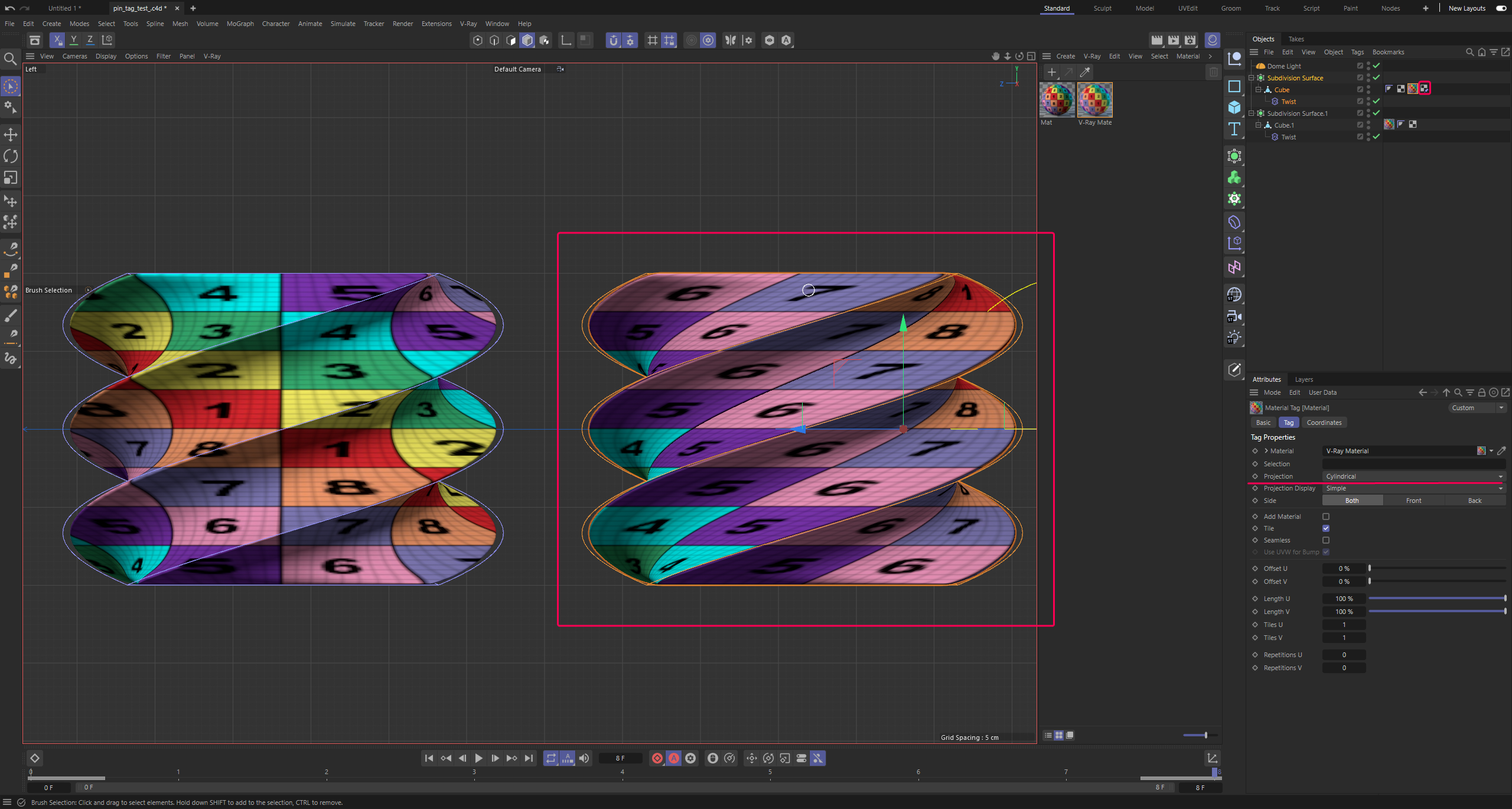Toggle the Y axis lock button
This screenshot has width=1512, height=809.
(x=74, y=40)
